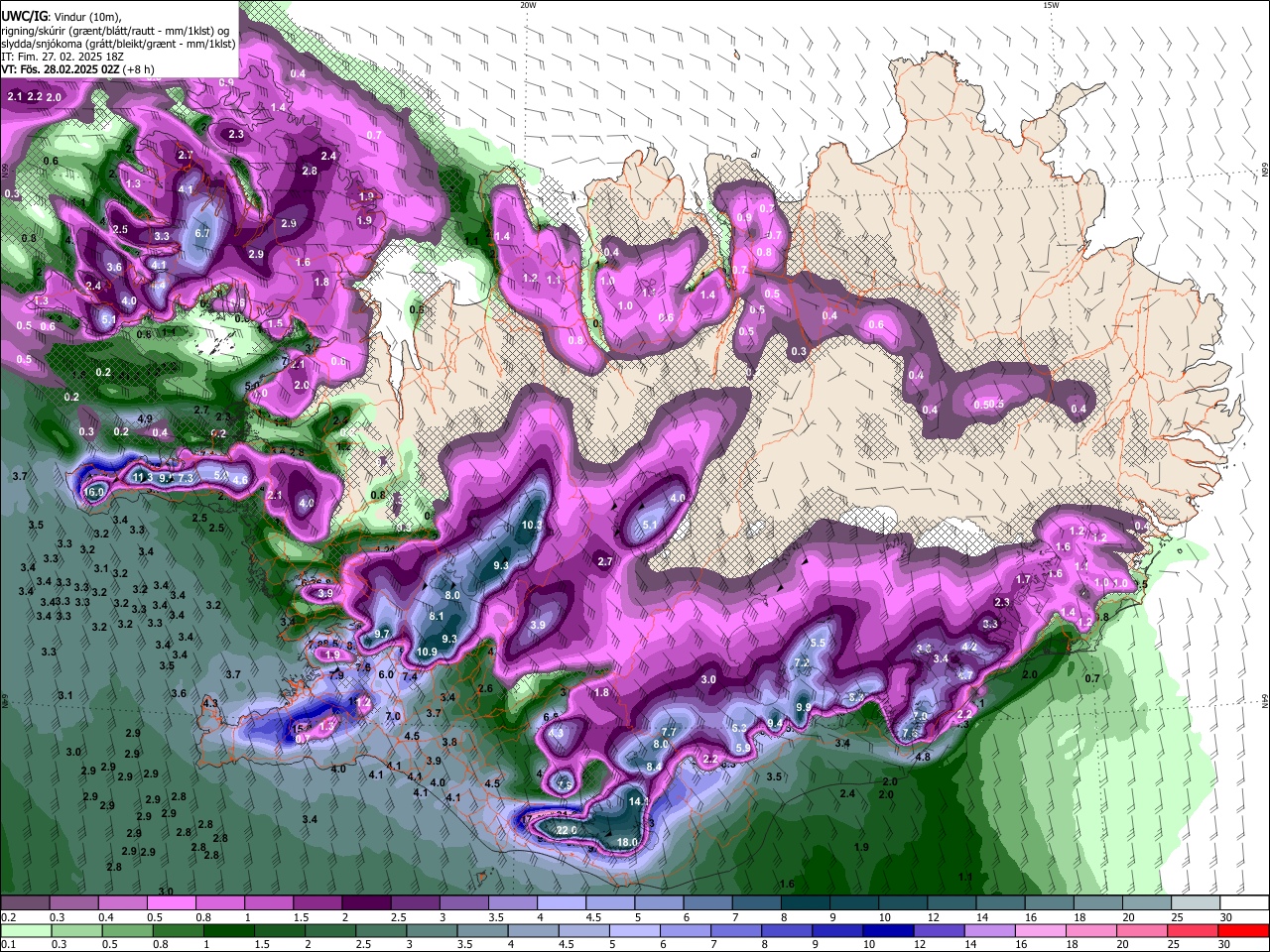Screen dimensions: 1270x952
Task: Click the 'slydda/snjókoma' legend description line
Action: pos(119,44)
